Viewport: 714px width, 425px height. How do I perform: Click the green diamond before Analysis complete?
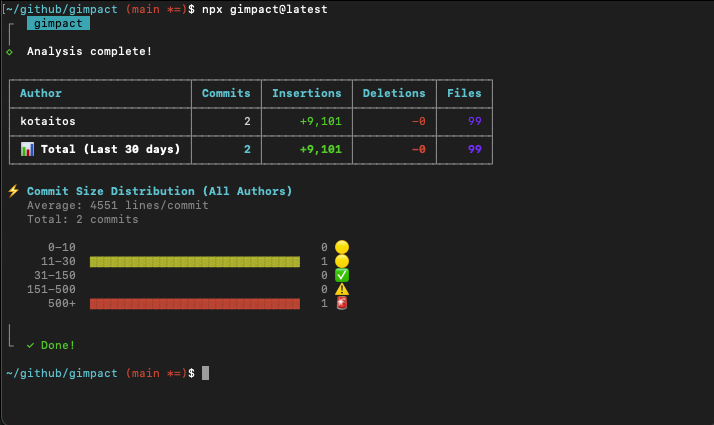[x=9, y=52]
